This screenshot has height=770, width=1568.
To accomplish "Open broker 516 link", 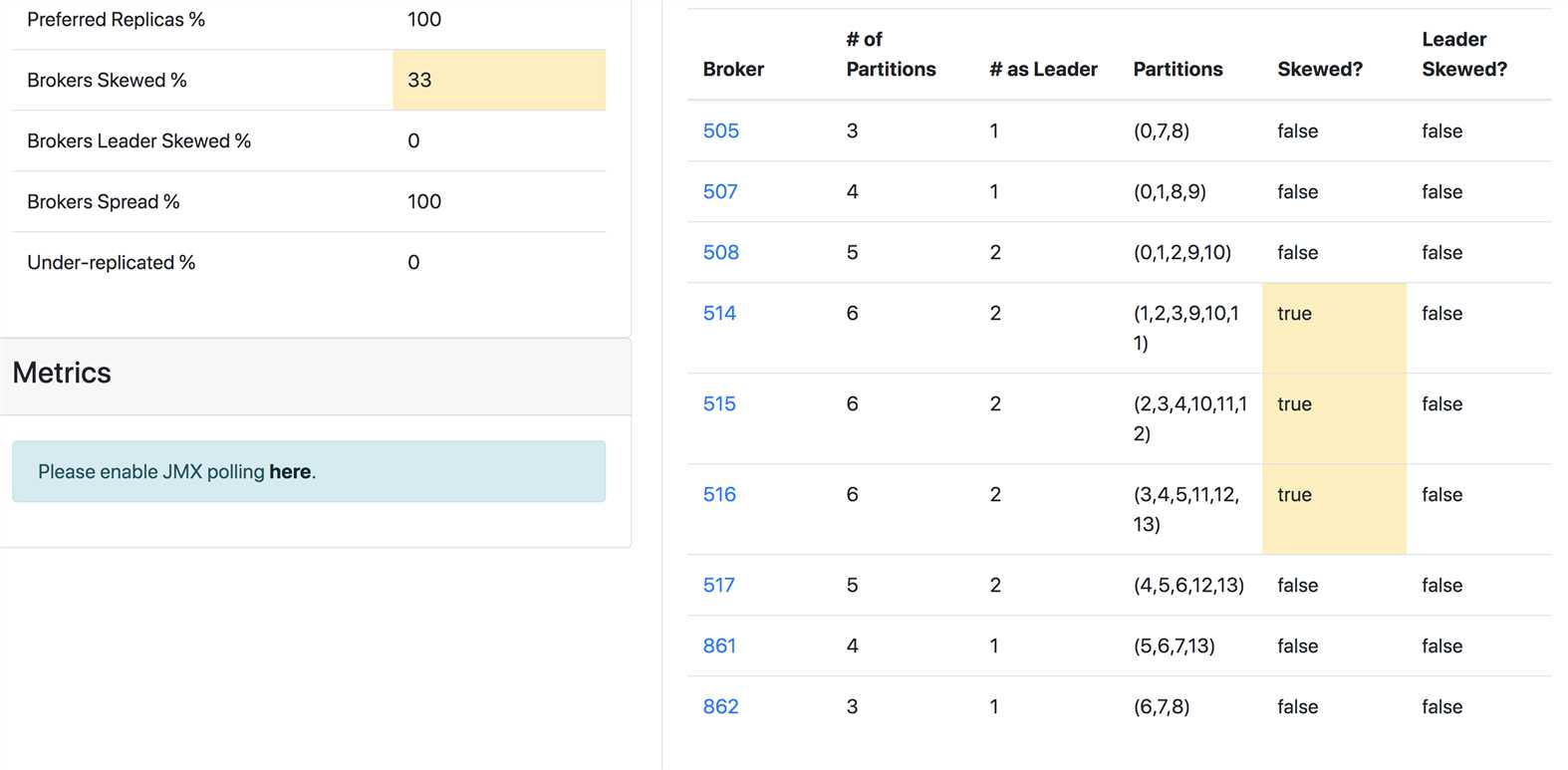I will point(719,494).
